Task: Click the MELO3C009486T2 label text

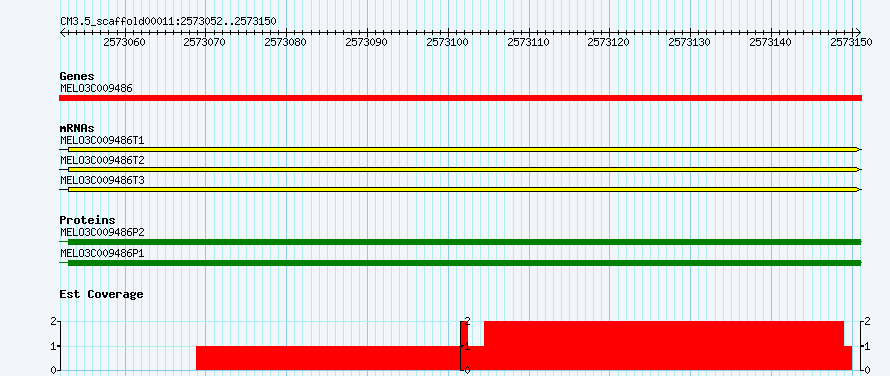Action: (x=102, y=160)
